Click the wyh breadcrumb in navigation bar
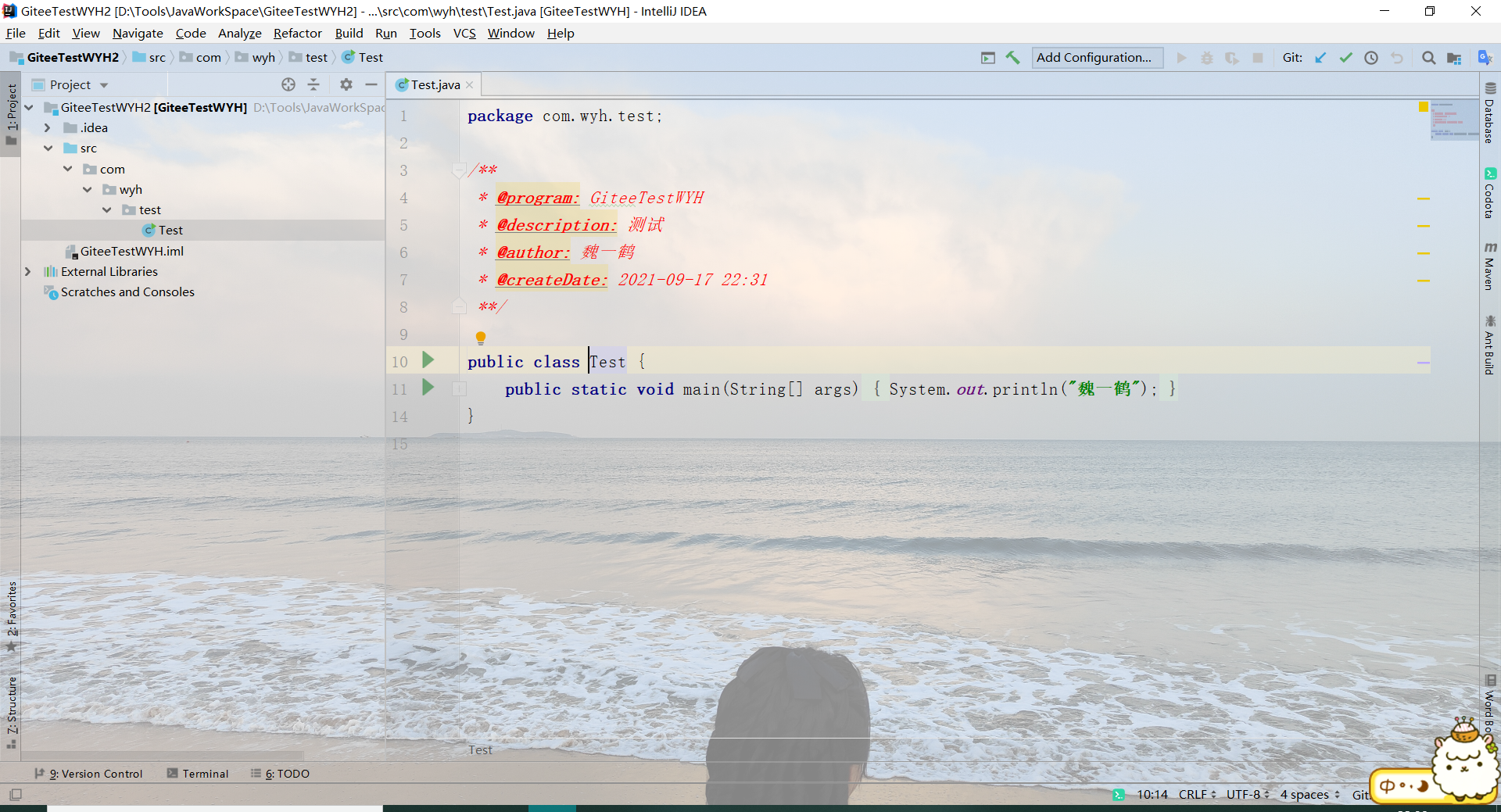The height and width of the screenshot is (812, 1501). point(256,57)
